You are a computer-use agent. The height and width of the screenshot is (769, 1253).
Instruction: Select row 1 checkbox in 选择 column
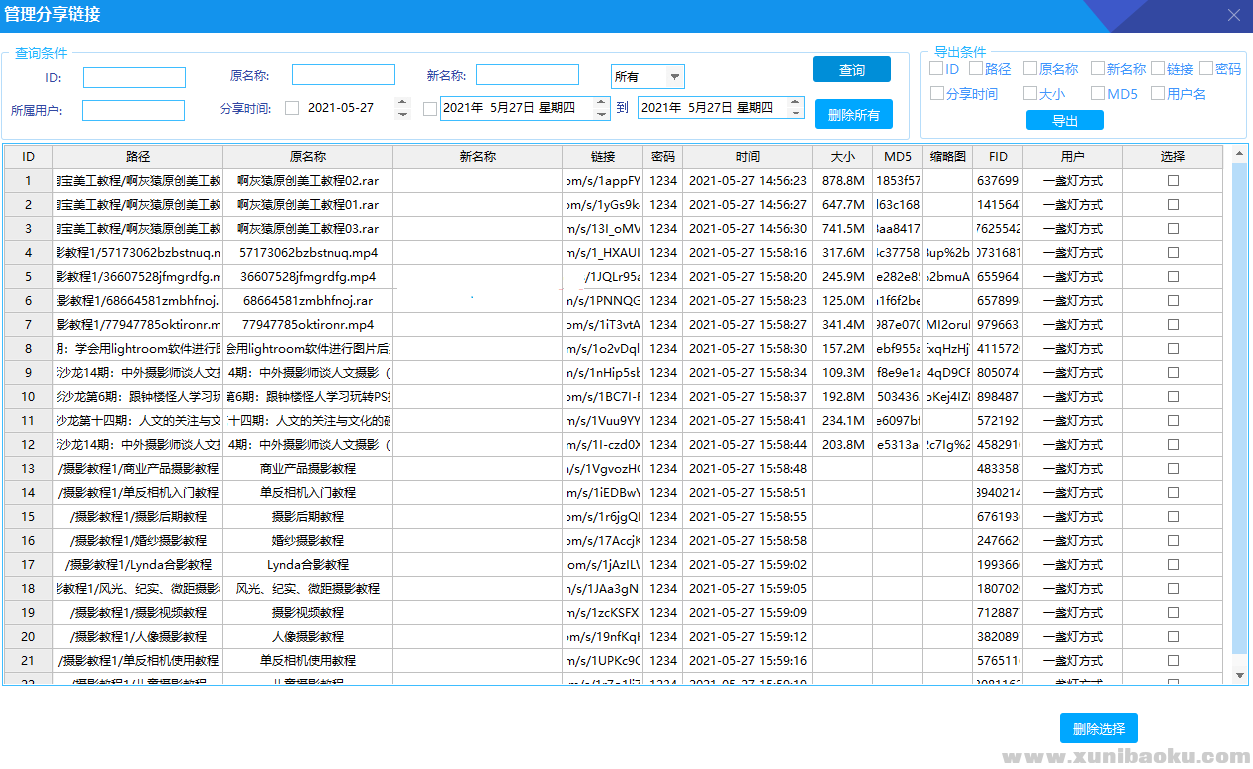(x=1173, y=181)
